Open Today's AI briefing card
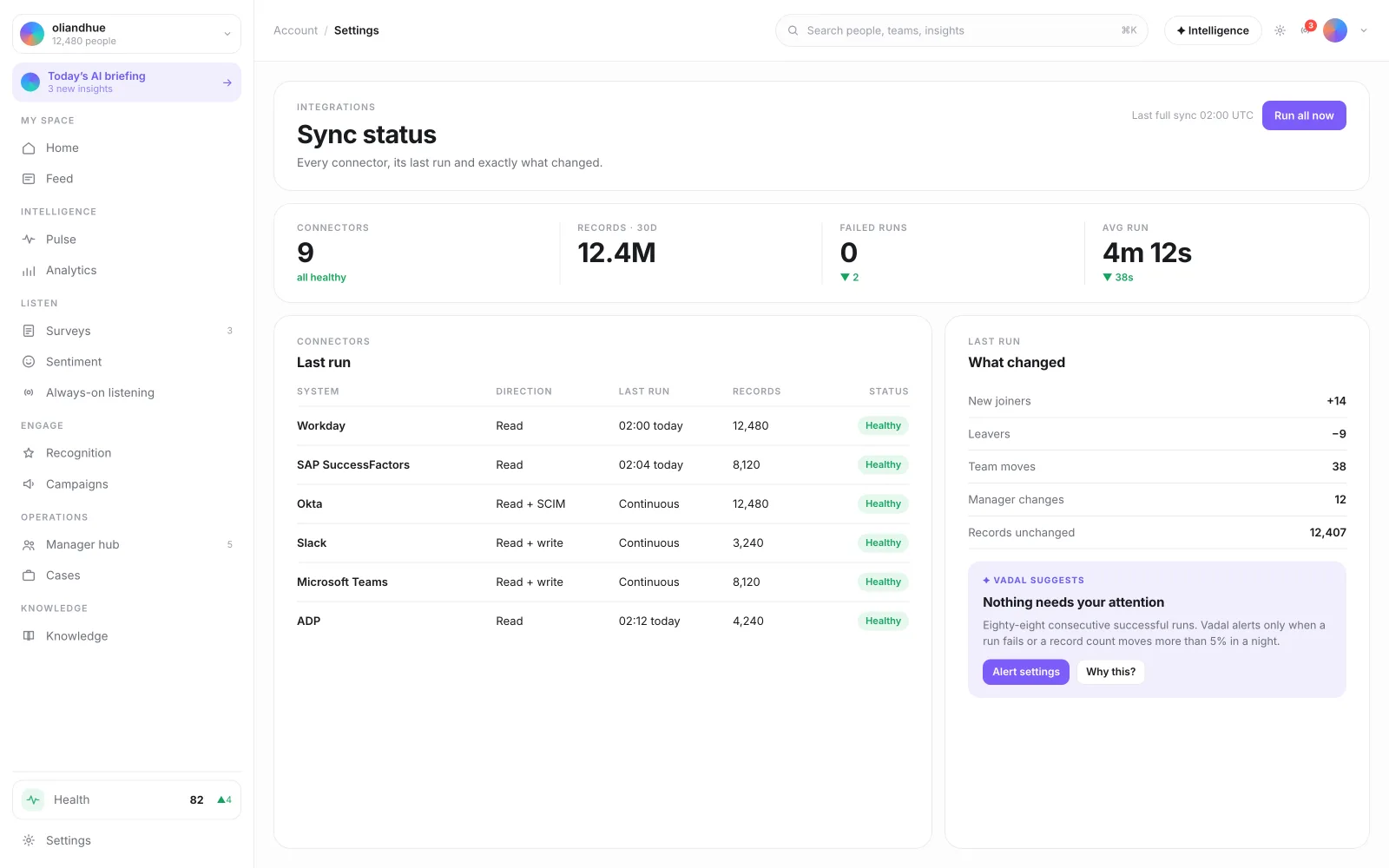This screenshot has height=868, width=1389. pos(127,82)
